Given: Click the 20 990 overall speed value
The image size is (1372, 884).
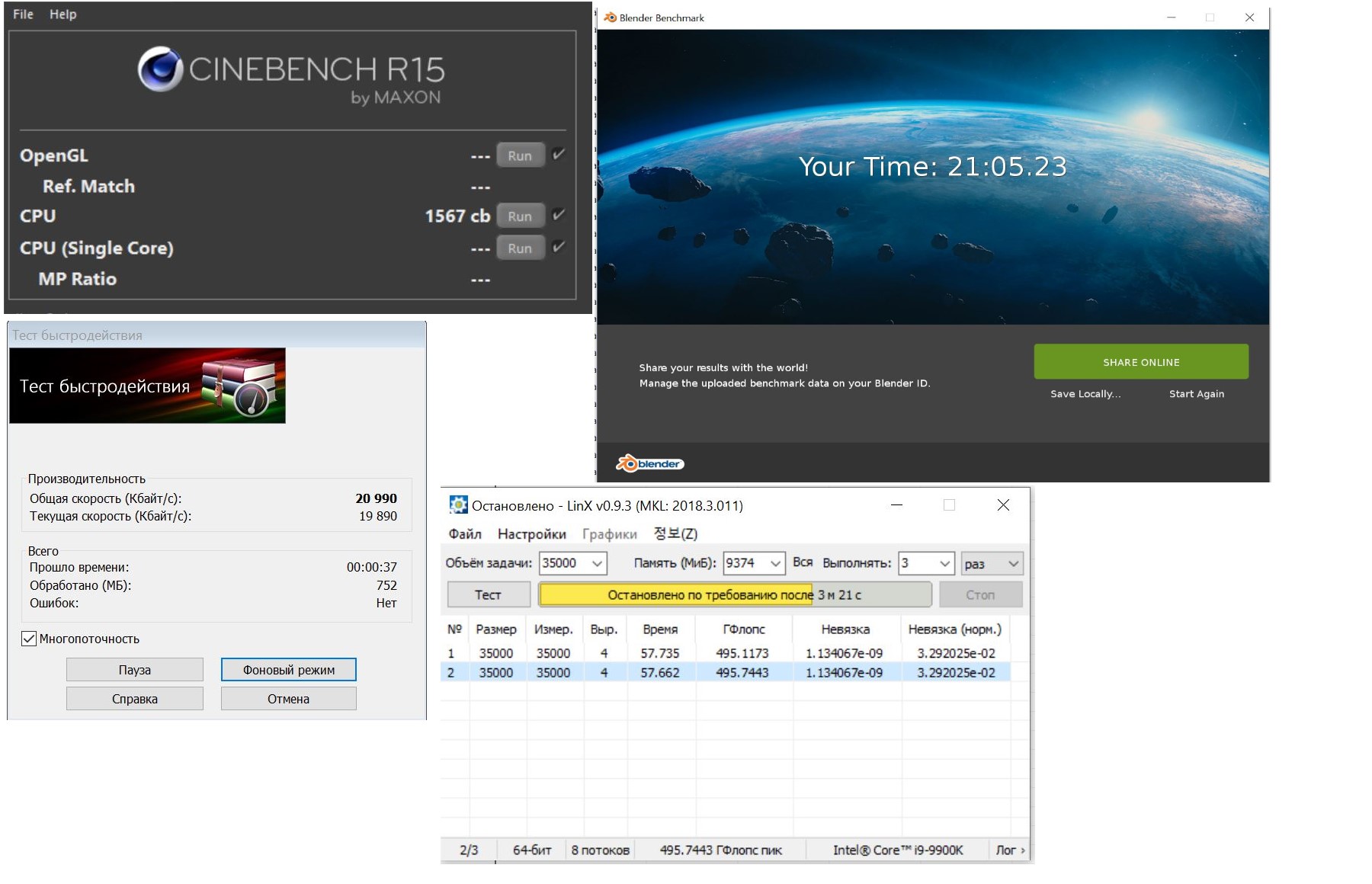Looking at the screenshot, I should [376, 498].
